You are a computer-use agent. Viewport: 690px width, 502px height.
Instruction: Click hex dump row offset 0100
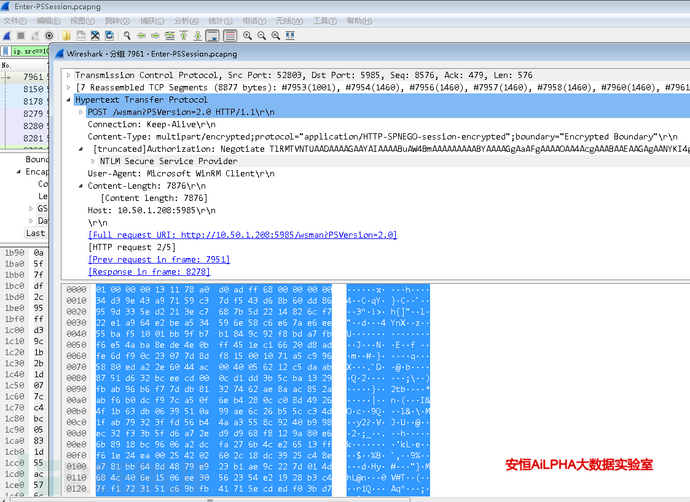point(76,467)
